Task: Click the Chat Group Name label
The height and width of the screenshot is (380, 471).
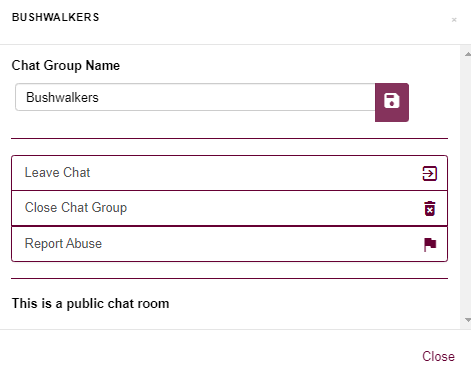Action: (x=66, y=65)
